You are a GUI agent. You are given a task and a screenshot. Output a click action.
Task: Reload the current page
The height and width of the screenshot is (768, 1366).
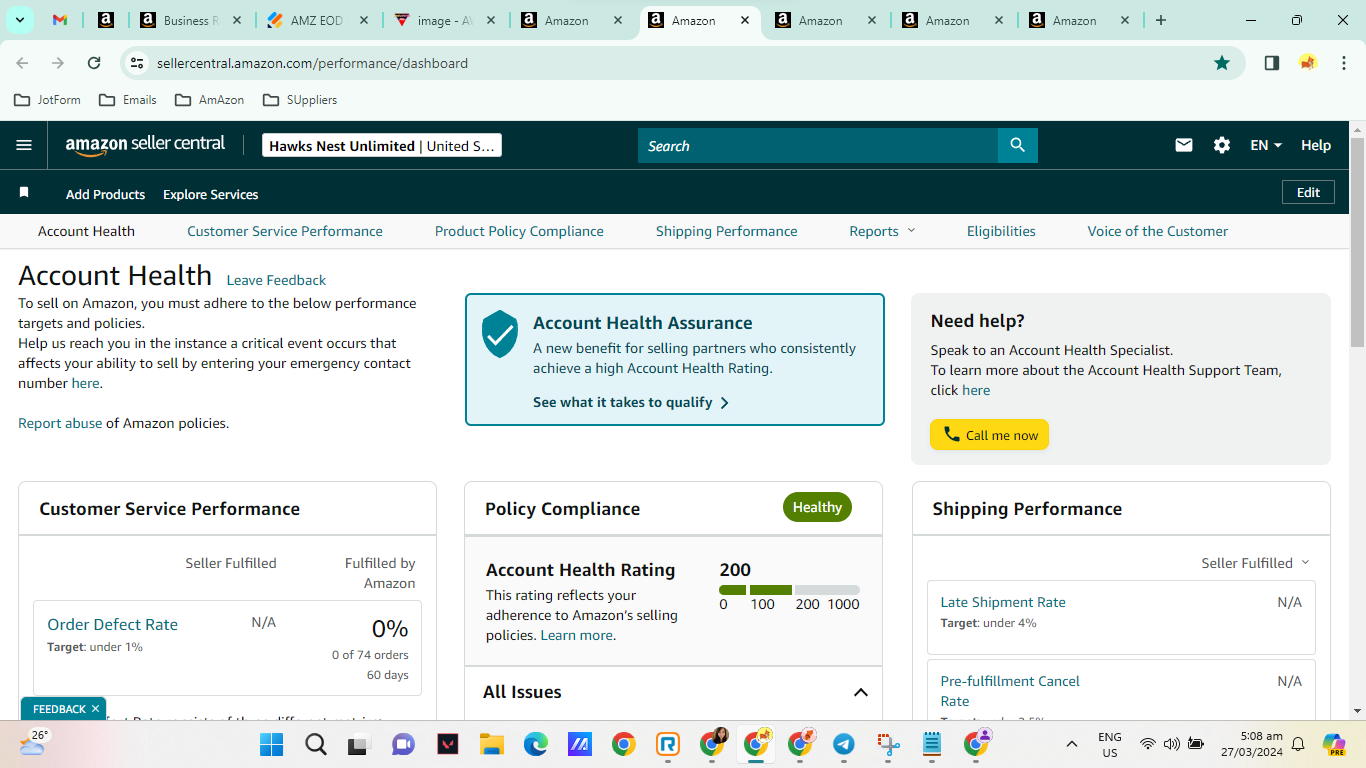click(94, 63)
